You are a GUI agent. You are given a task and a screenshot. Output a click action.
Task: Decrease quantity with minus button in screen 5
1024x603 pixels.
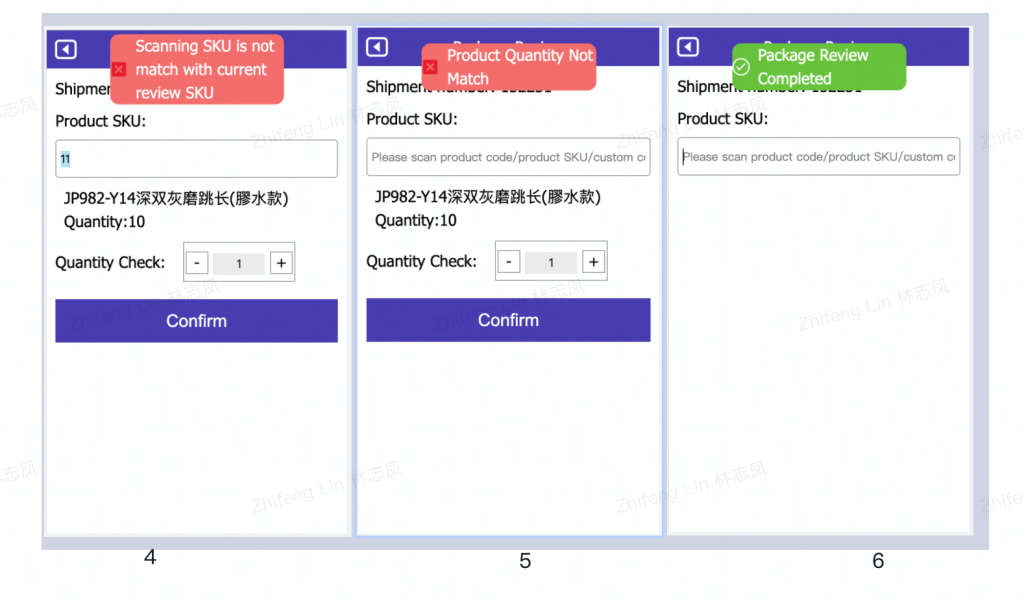click(x=509, y=262)
